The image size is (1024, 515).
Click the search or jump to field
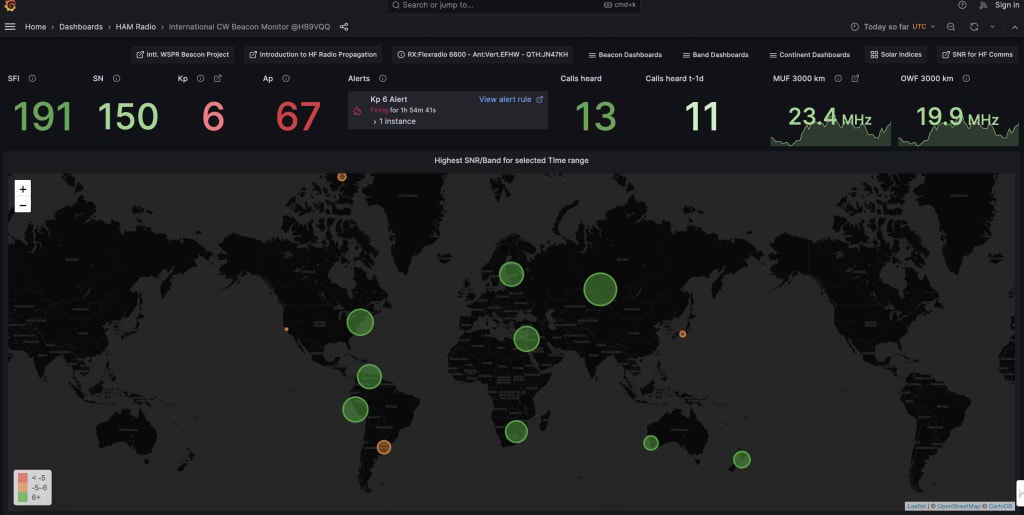pos(500,5)
